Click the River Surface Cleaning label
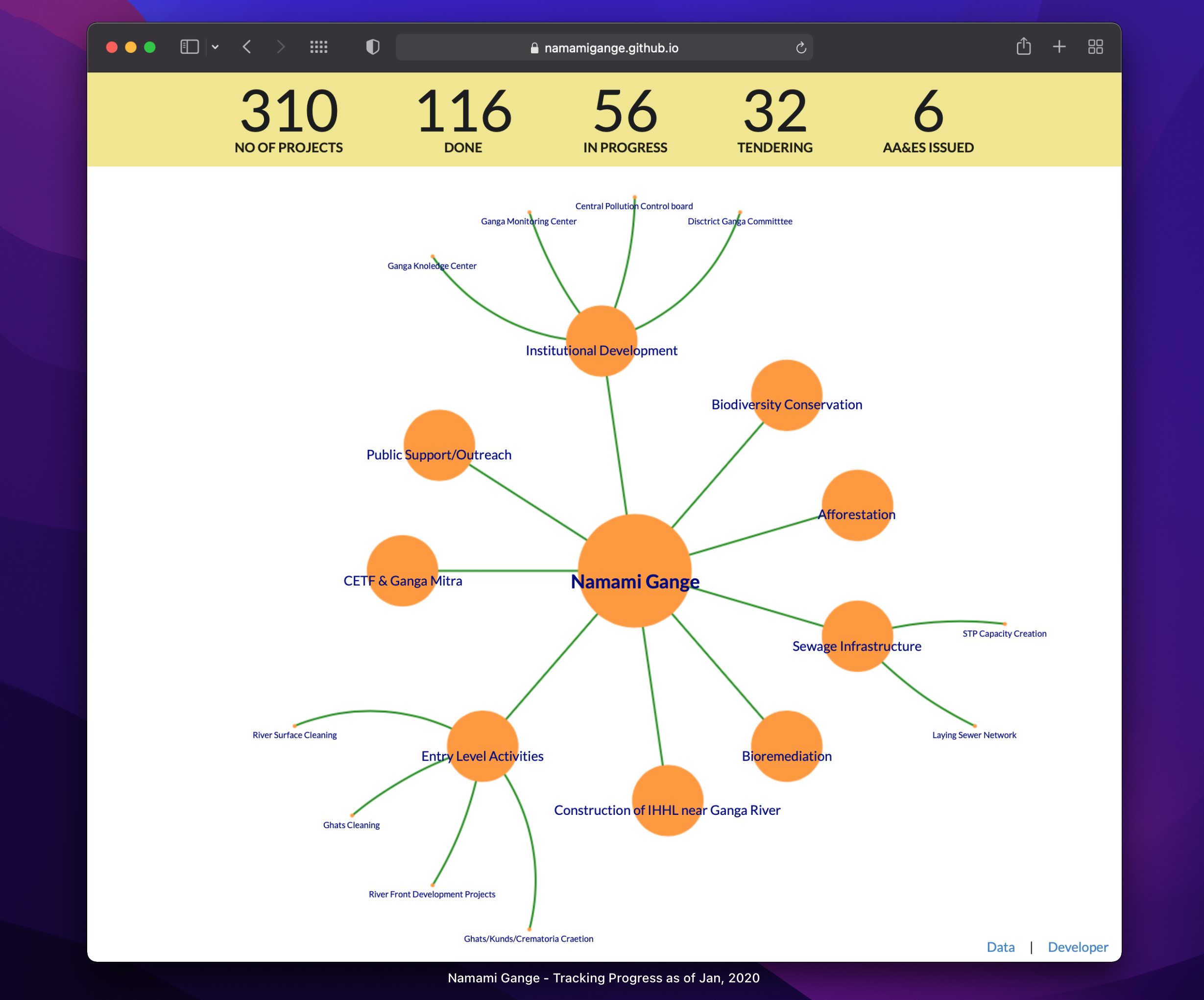The width and height of the screenshot is (1204, 1000). (295, 735)
